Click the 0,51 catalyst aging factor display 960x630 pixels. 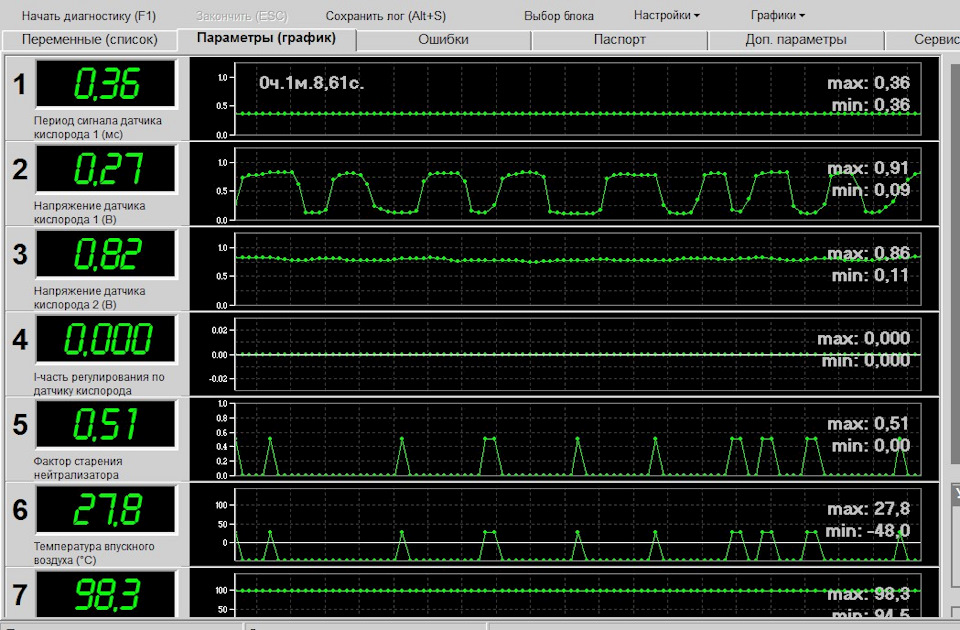107,425
